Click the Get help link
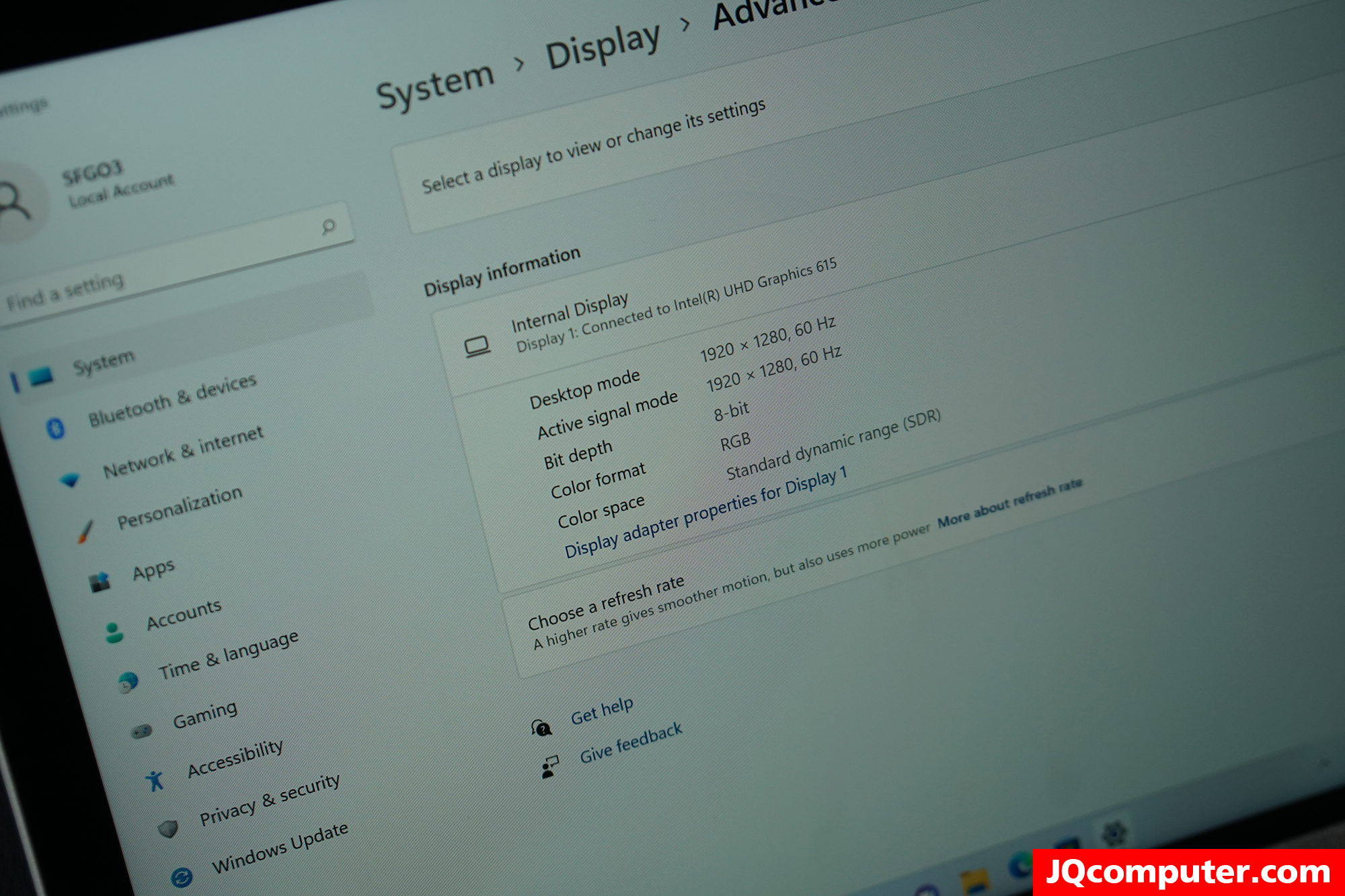Screen dimensions: 1345x896 (x=602, y=710)
